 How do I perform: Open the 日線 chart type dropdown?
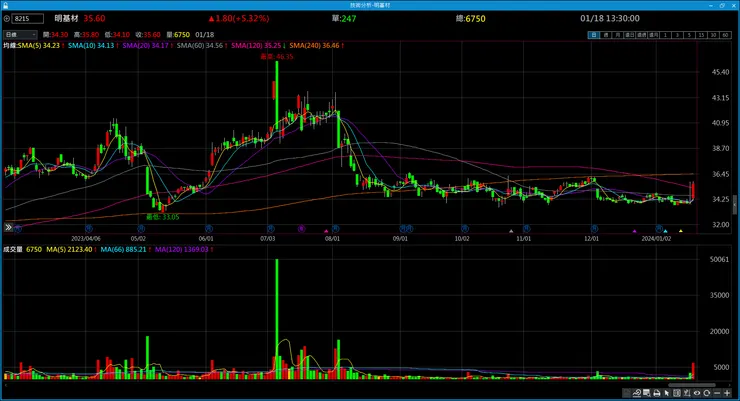click(x=20, y=34)
